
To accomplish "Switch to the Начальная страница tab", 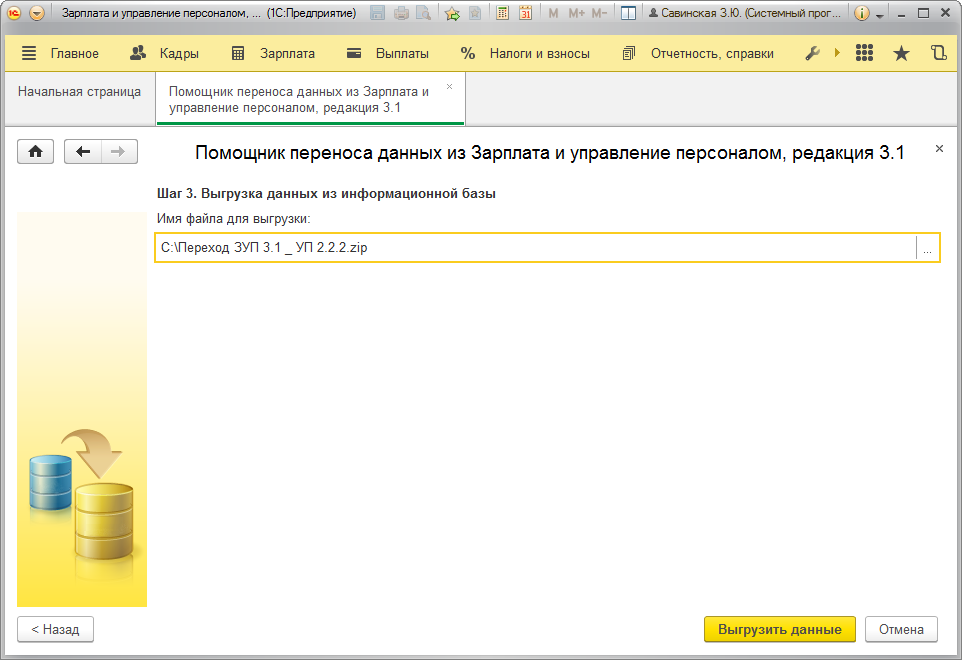I will 79,91.
